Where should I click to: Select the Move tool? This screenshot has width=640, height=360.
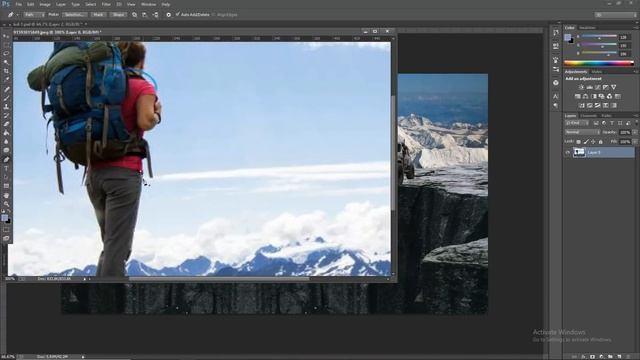tap(6, 36)
